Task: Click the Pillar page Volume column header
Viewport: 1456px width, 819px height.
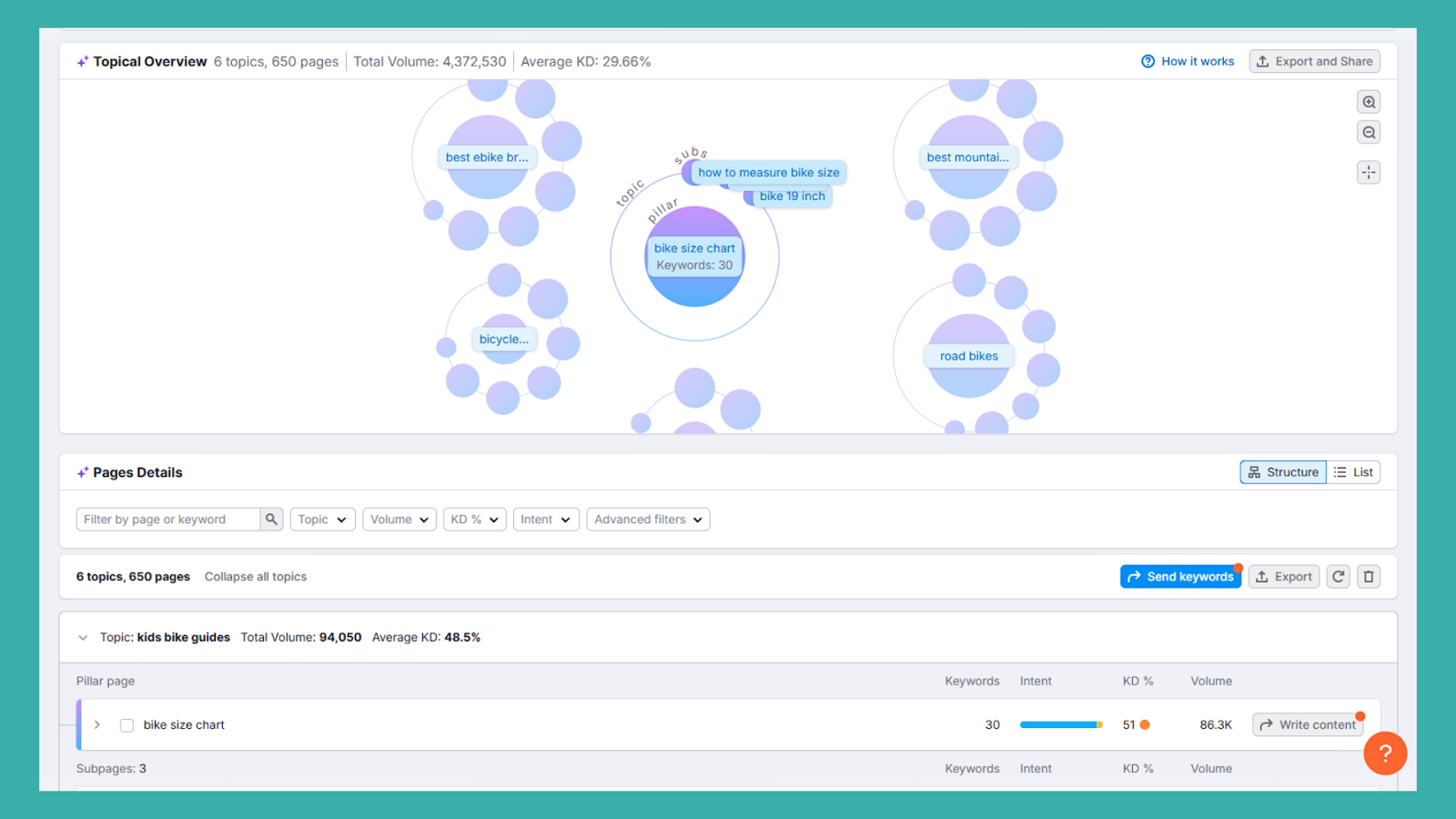Action: pyautogui.click(x=1211, y=681)
